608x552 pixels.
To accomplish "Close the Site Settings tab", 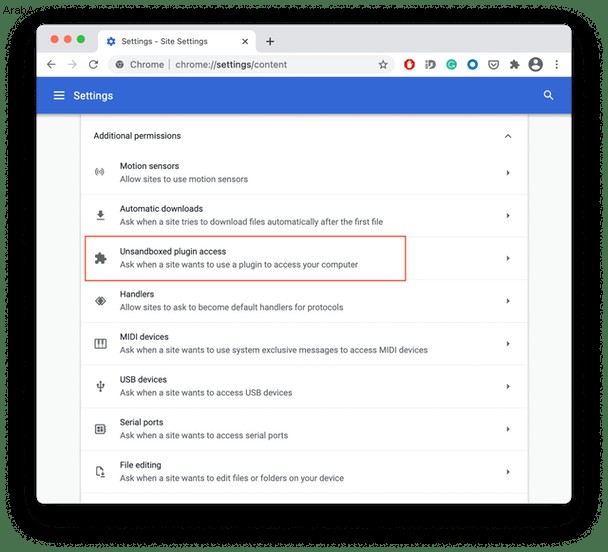I will (245, 41).
